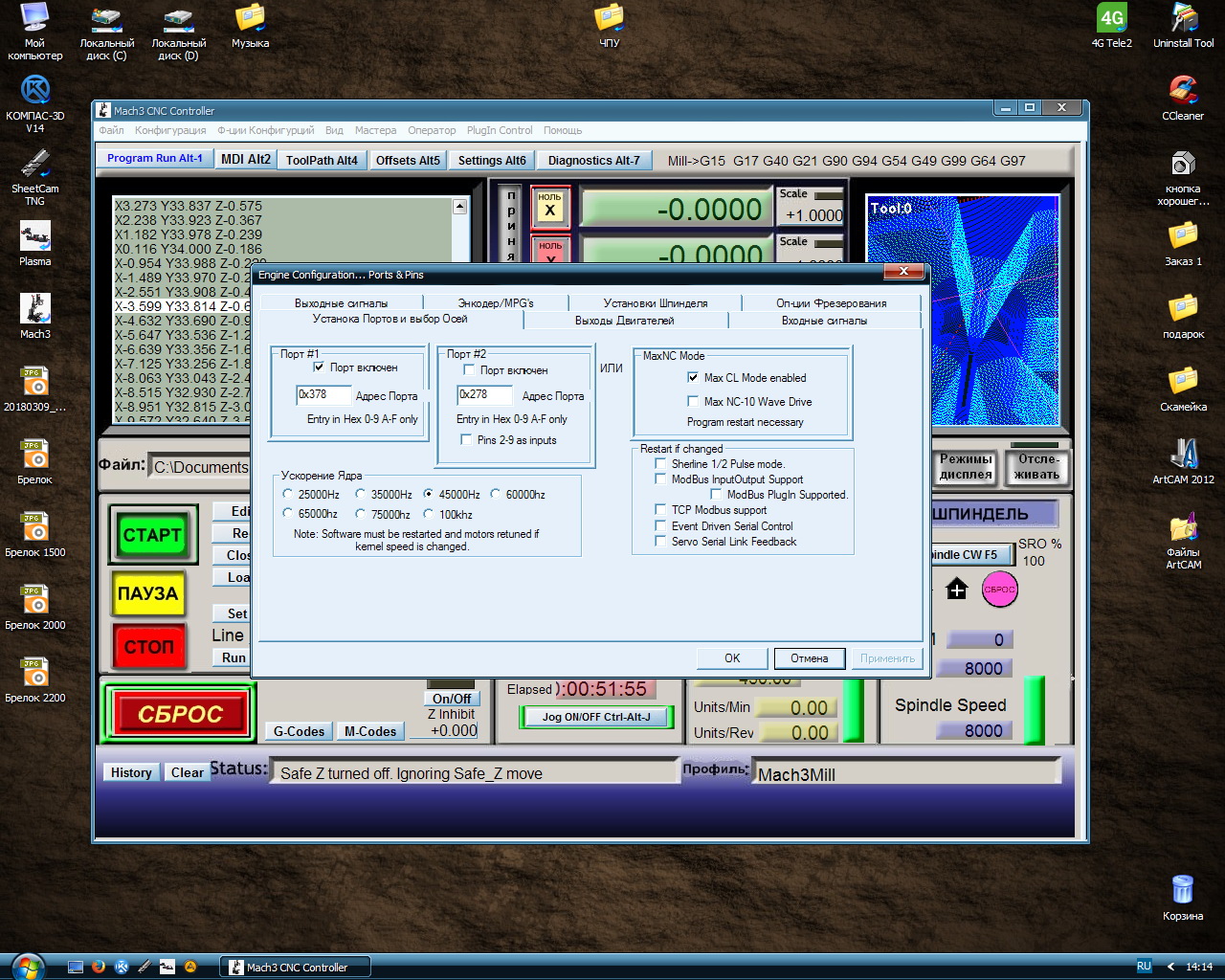The image size is (1225, 980).
Task: Open the Оп-ции Фрезерования tab
Action: (831, 303)
